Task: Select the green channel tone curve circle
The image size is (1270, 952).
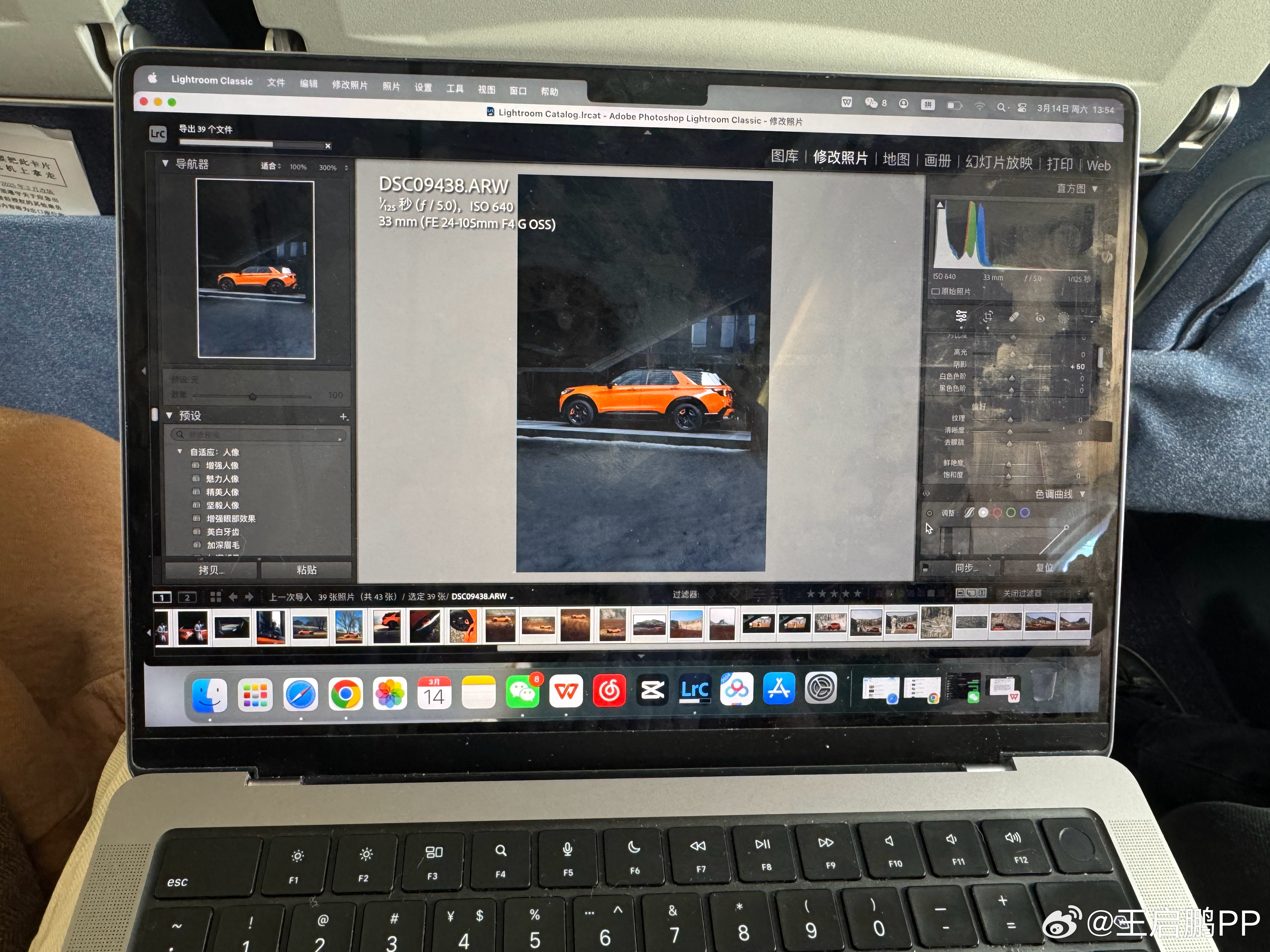Action: [1011, 513]
